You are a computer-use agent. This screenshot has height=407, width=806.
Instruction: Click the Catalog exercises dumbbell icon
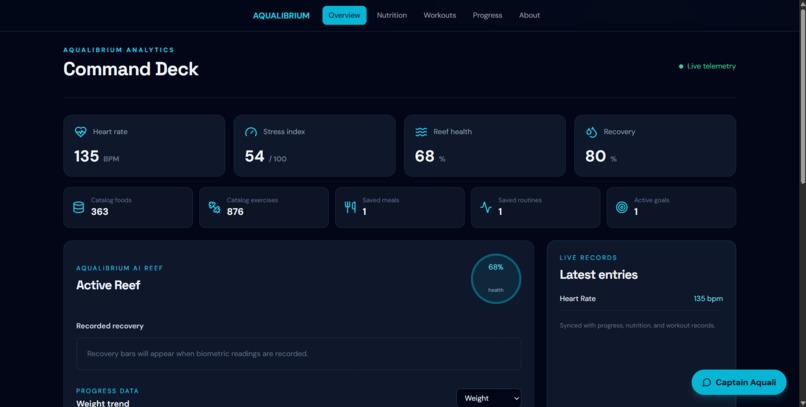point(214,207)
